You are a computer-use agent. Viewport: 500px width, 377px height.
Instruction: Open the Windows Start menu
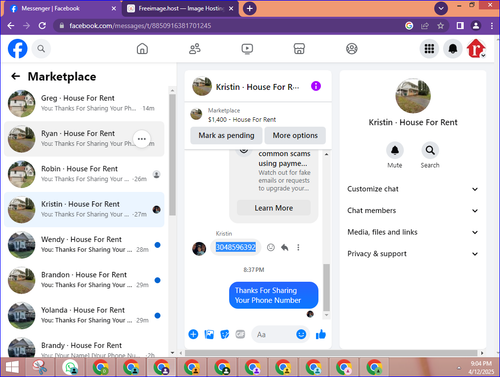click(12, 367)
